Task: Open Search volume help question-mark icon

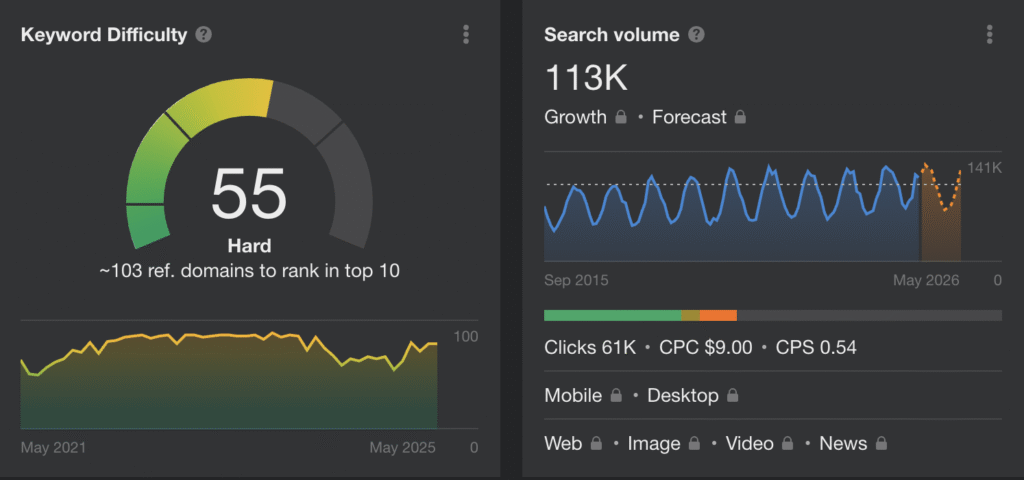Action: [x=697, y=35]
